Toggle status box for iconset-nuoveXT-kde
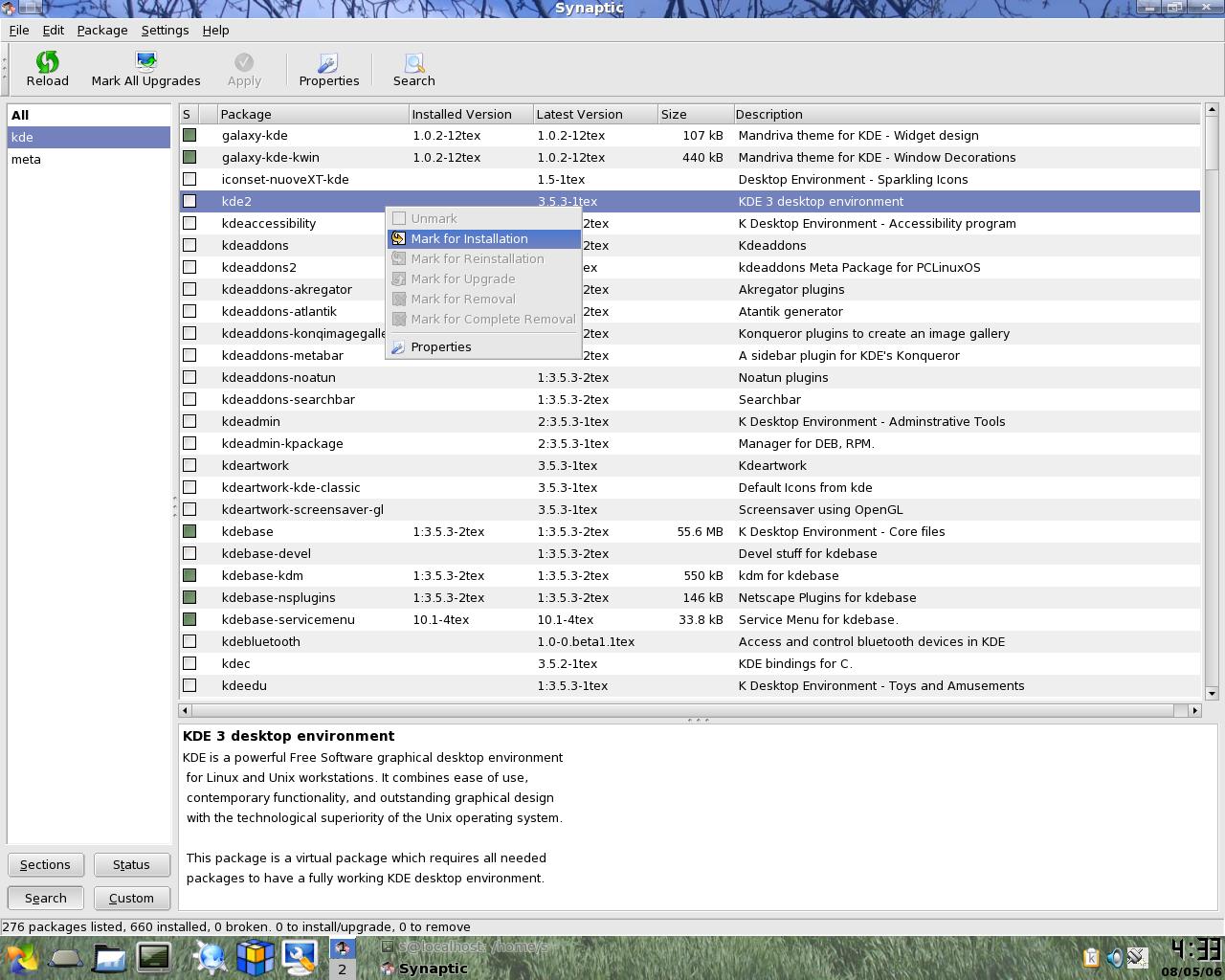This screenshot has height=980, width=1225. [x=189, y=179]
